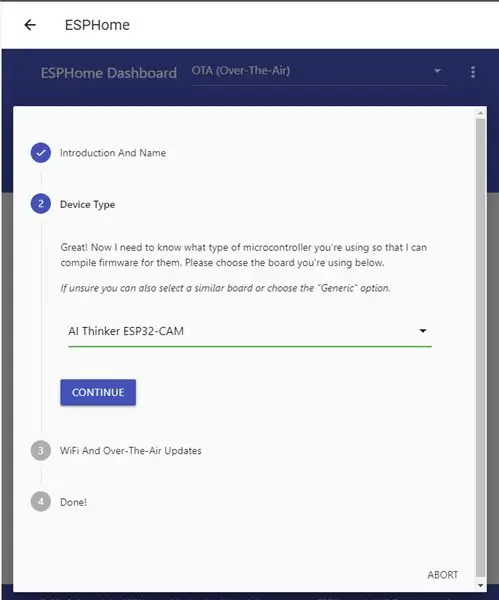
Task: Click the Done! step label
Action: pos(73,502)
